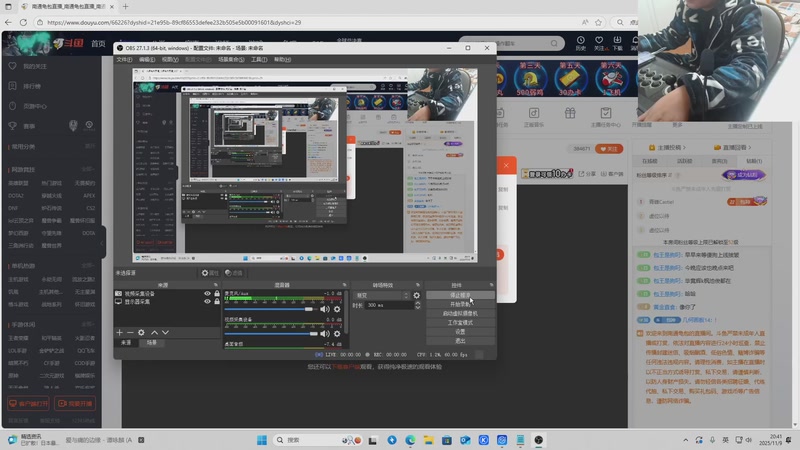
Task: Click the 滤镜 filters button above sources
Action: coord(234,273)
